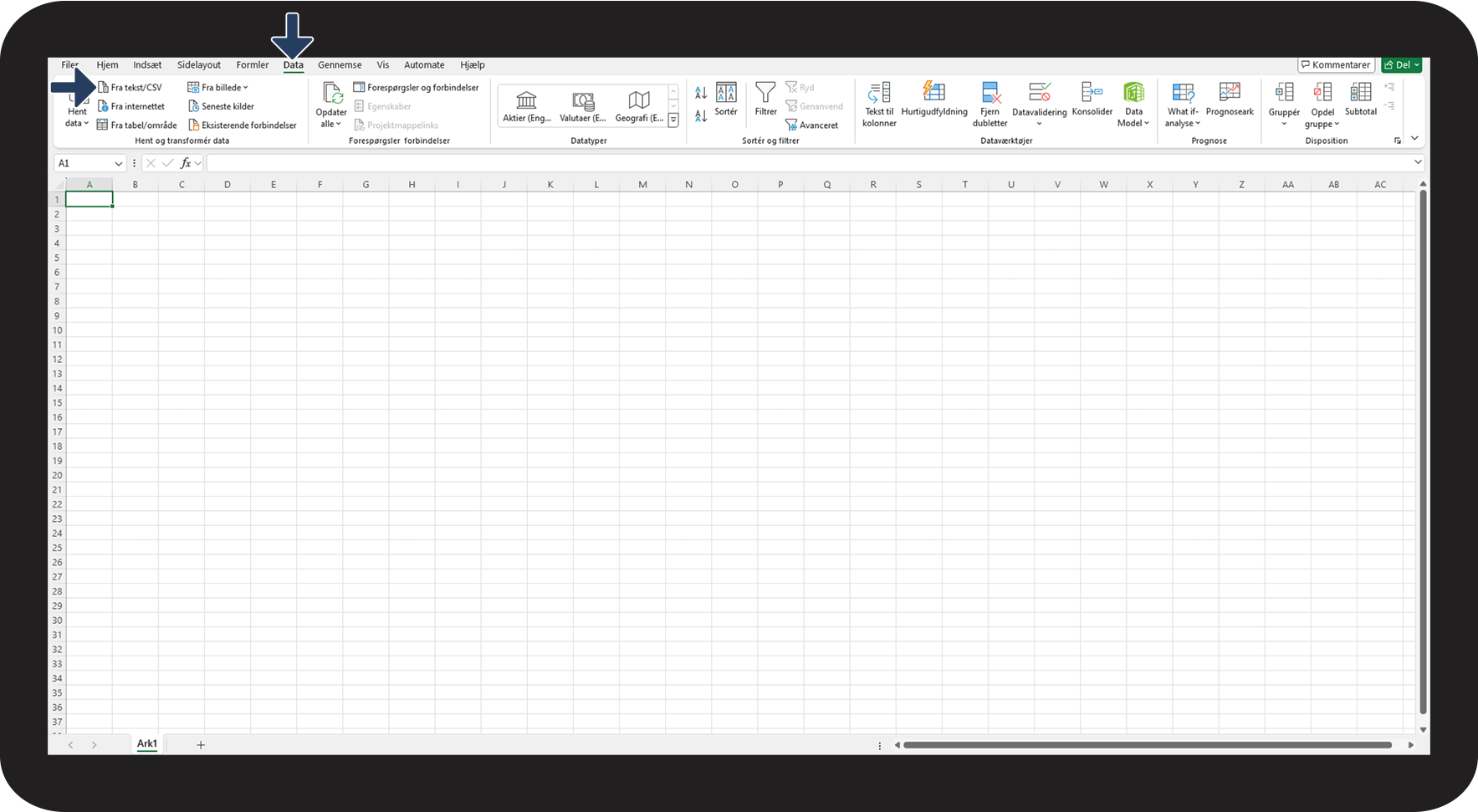Viewport: 1478px width, 812px height.
Task: Select column D header
Action: point(228,185)
